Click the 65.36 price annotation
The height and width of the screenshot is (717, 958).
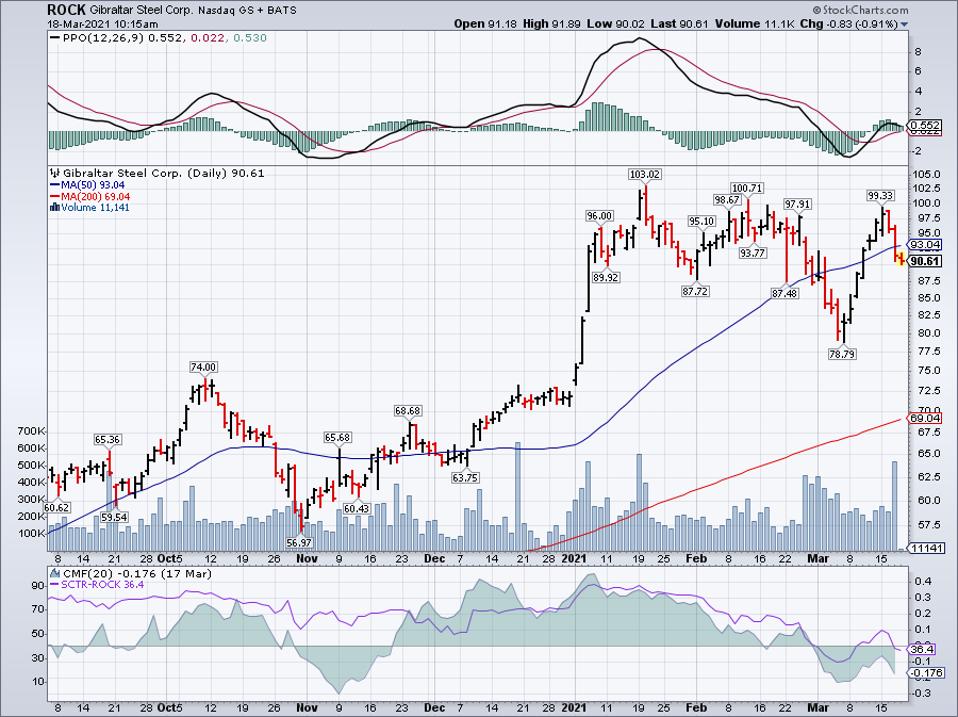coord(108,439)
